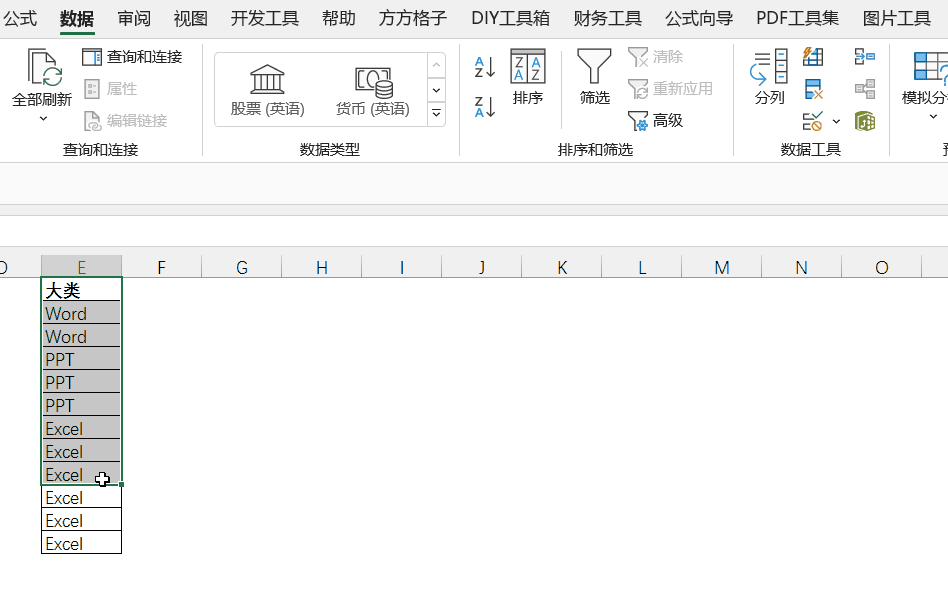Switch to the 开发工具 ribbon tab

pyautogui.click(x=265, y=19)
